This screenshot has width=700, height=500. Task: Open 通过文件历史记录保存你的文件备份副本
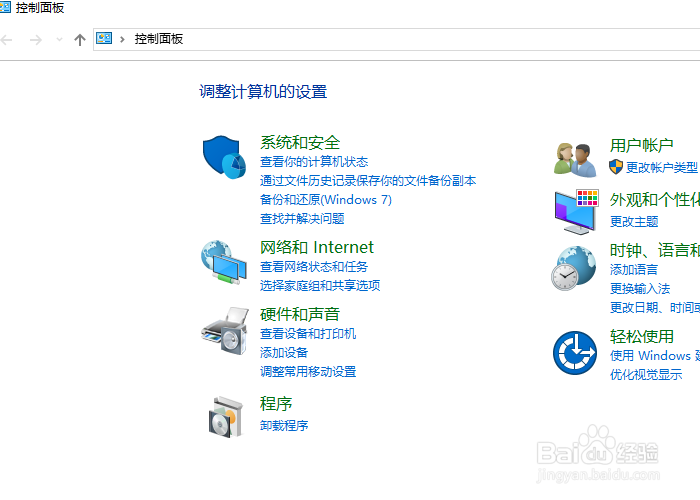[x=368, y=180]
